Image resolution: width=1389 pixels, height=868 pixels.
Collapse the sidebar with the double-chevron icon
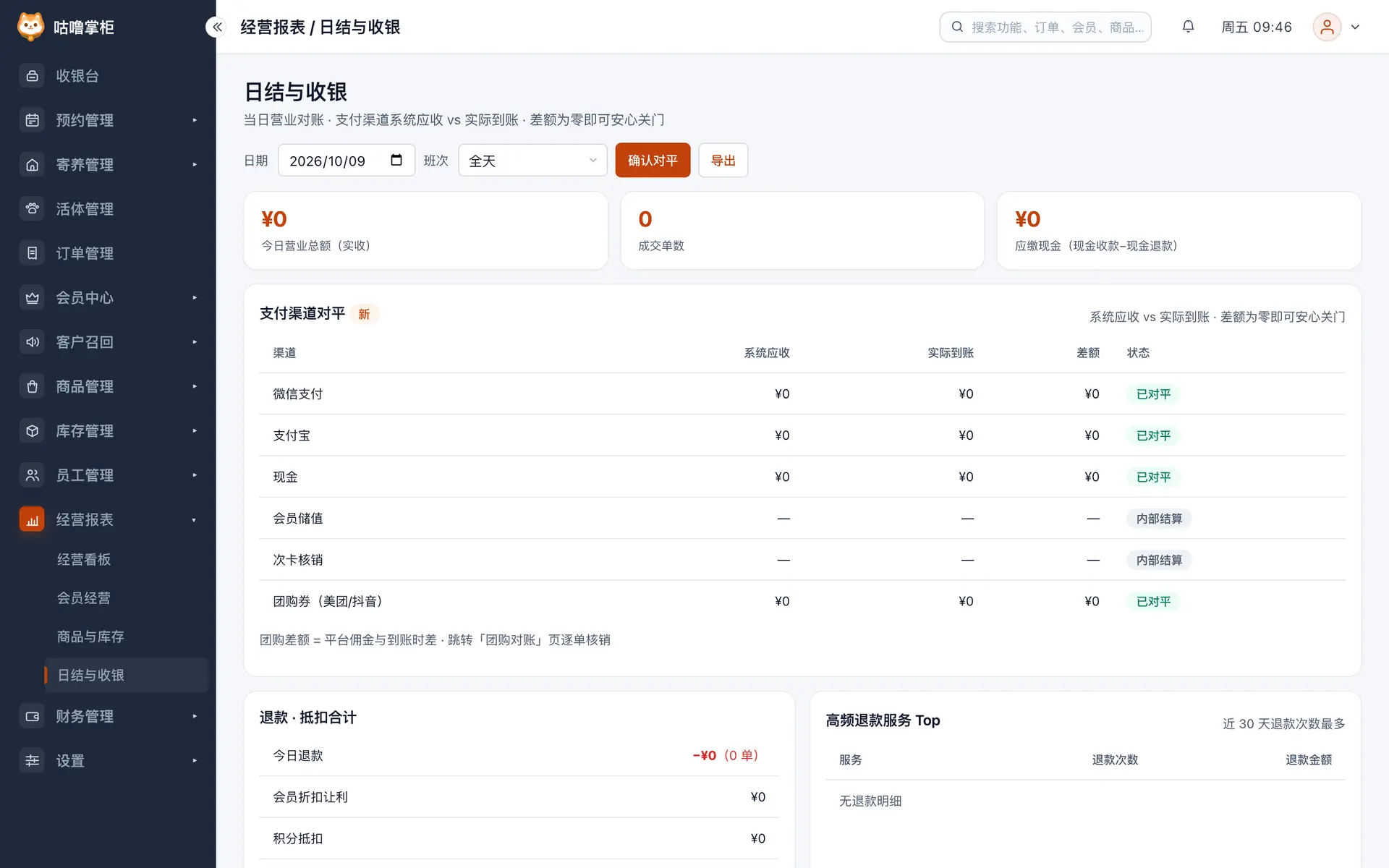(x=216, y=27)
